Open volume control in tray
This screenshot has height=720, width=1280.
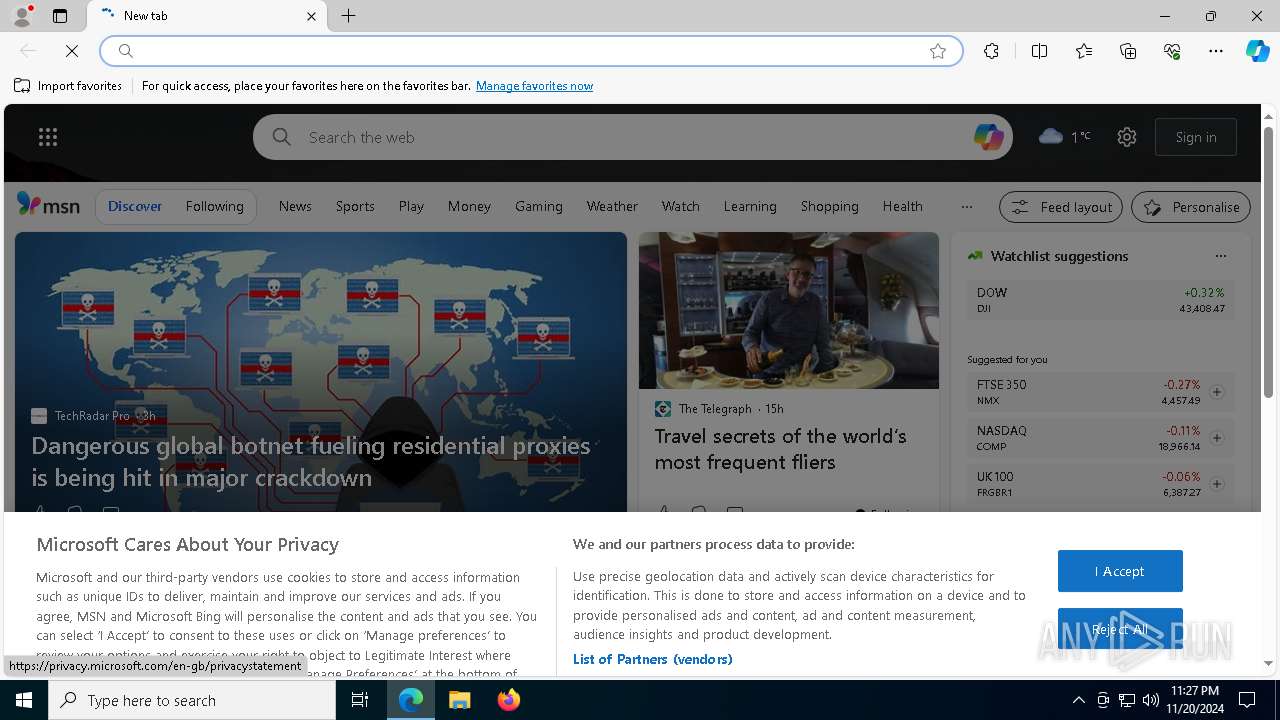click(x=1150, y=700)
